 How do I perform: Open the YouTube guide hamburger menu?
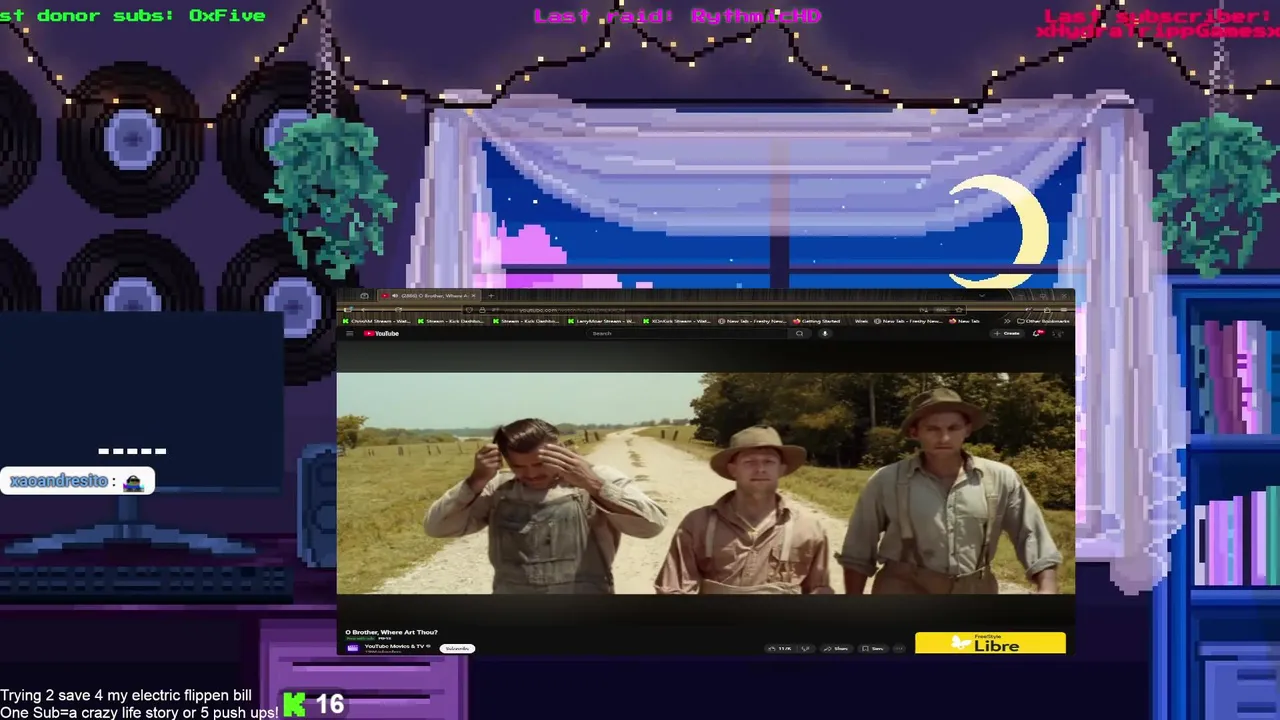pyautogui.click(x=350, y=333)
